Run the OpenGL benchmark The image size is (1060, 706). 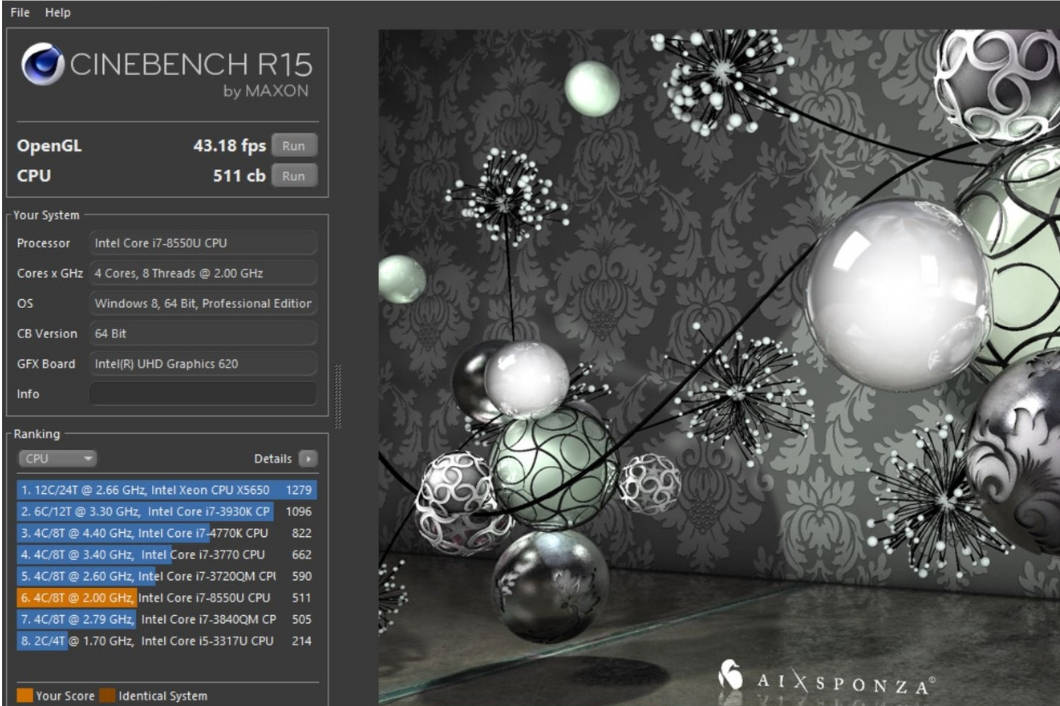(x=293, y=145)
